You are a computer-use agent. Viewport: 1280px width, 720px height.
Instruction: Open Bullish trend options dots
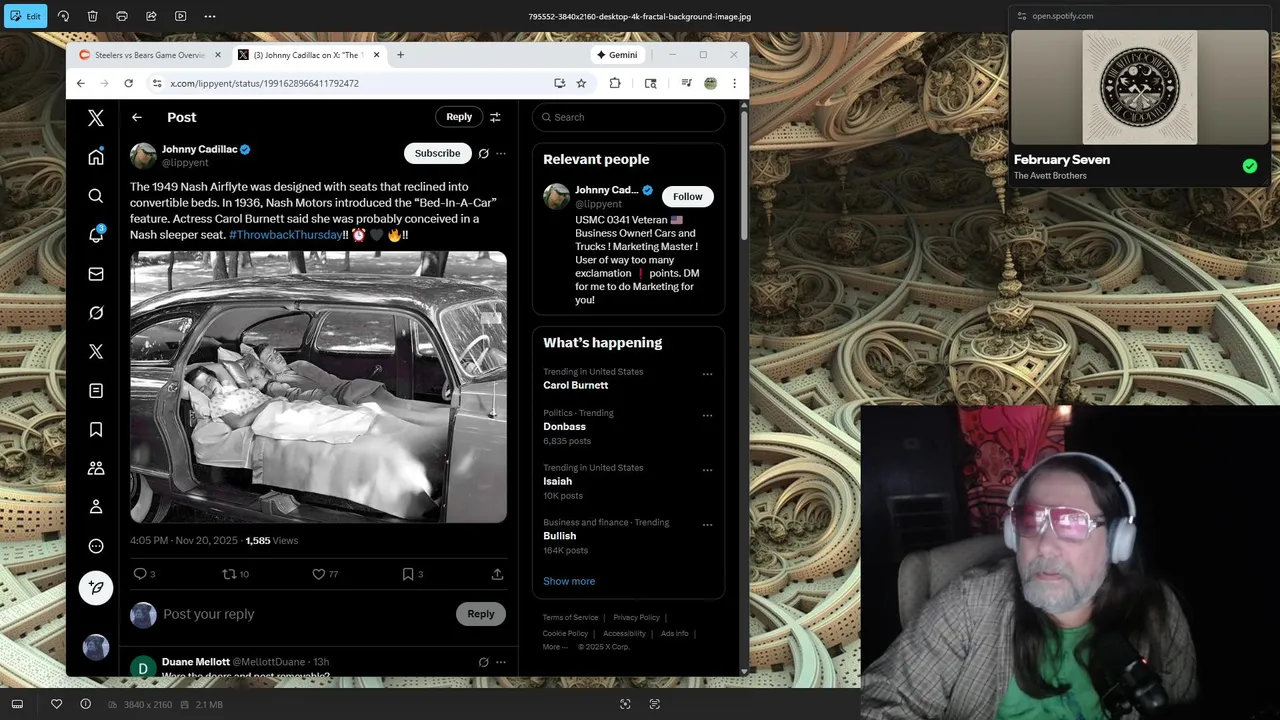(x=707, y=524)
